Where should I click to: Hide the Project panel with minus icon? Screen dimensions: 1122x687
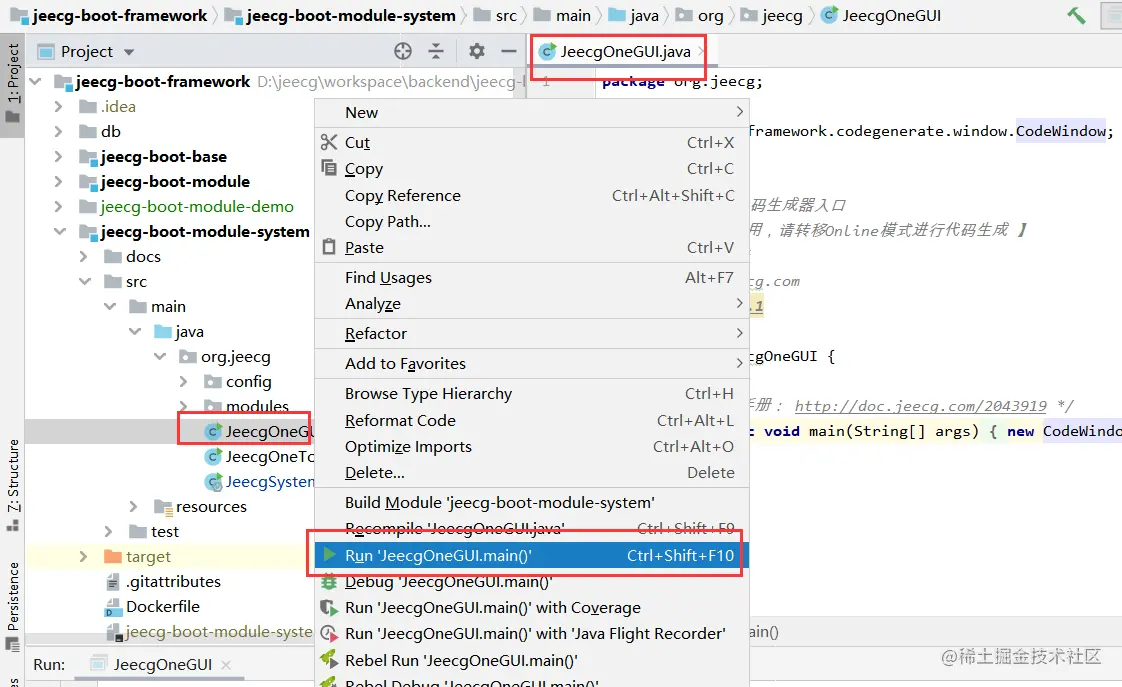(x=509, y=51)
